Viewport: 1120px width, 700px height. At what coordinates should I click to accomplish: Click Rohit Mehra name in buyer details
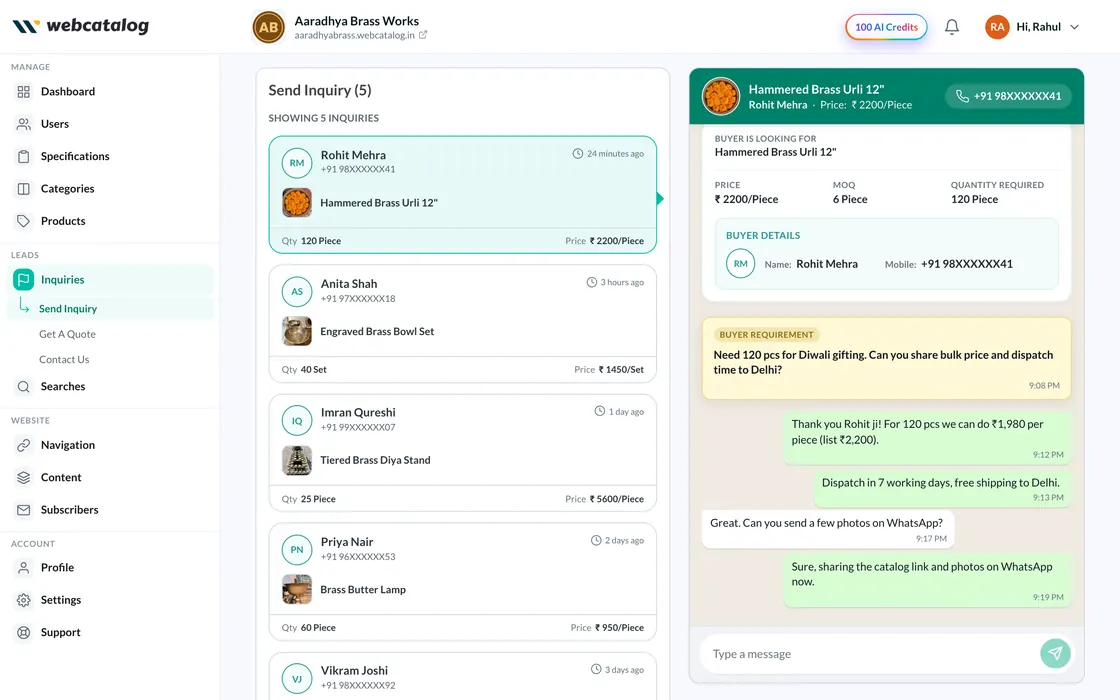tap(827, 264)
